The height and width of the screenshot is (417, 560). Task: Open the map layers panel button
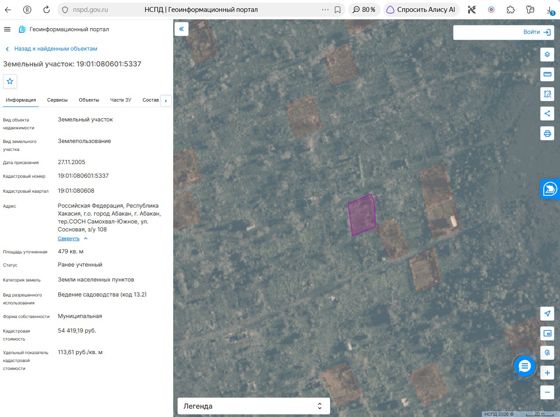[x=547, y=55]
